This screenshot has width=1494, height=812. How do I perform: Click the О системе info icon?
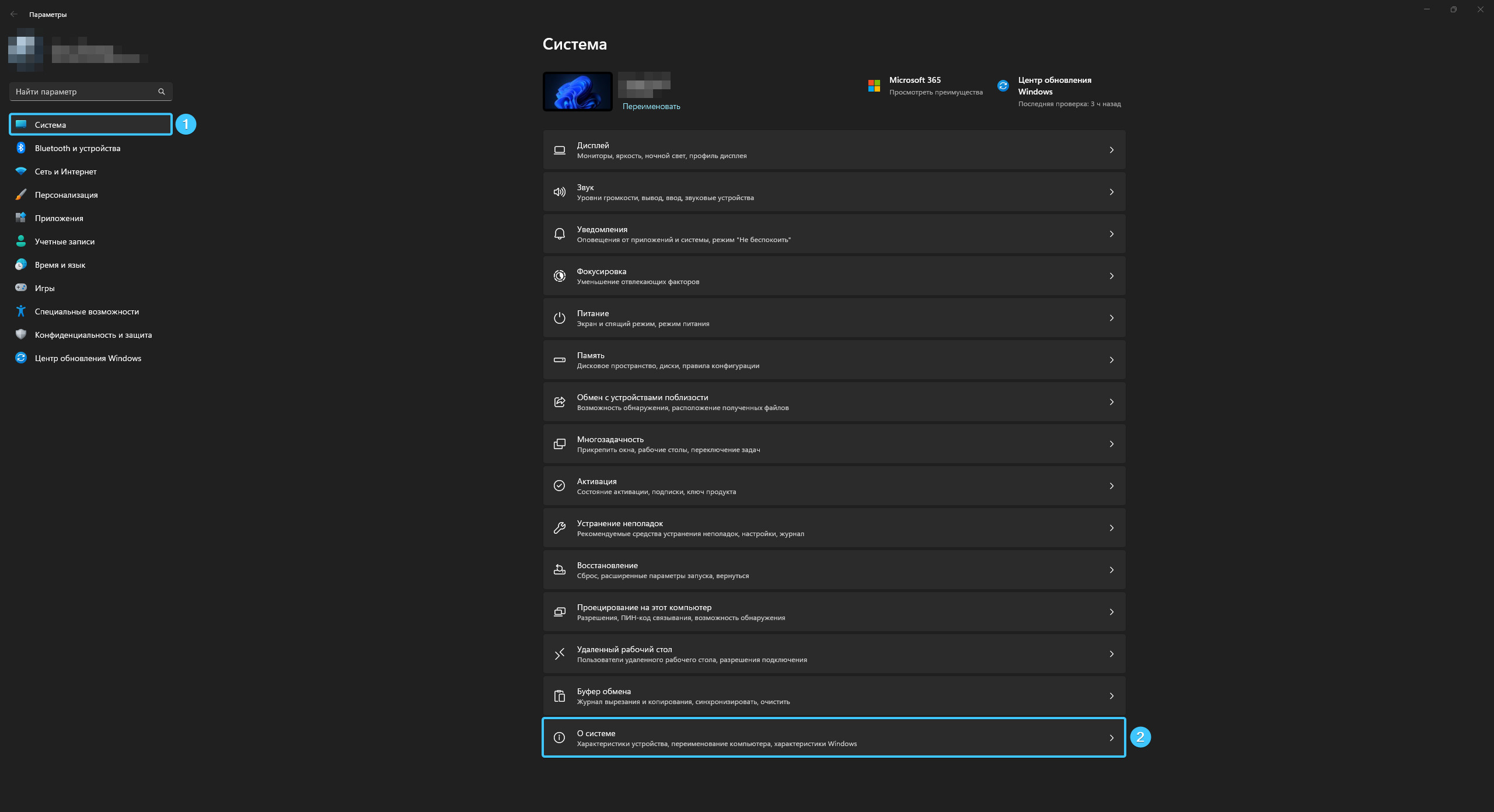560,738
